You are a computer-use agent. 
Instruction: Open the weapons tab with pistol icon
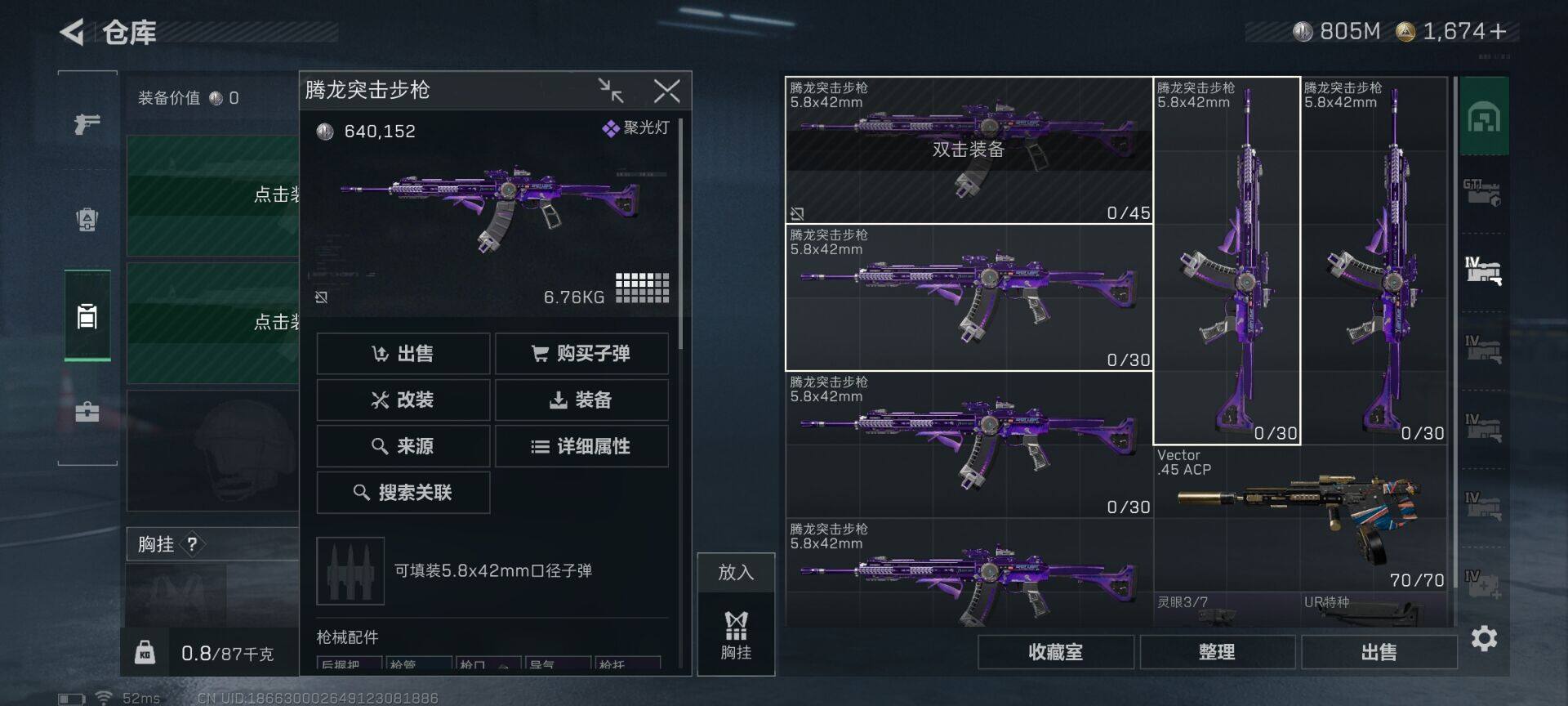point(87,123)
